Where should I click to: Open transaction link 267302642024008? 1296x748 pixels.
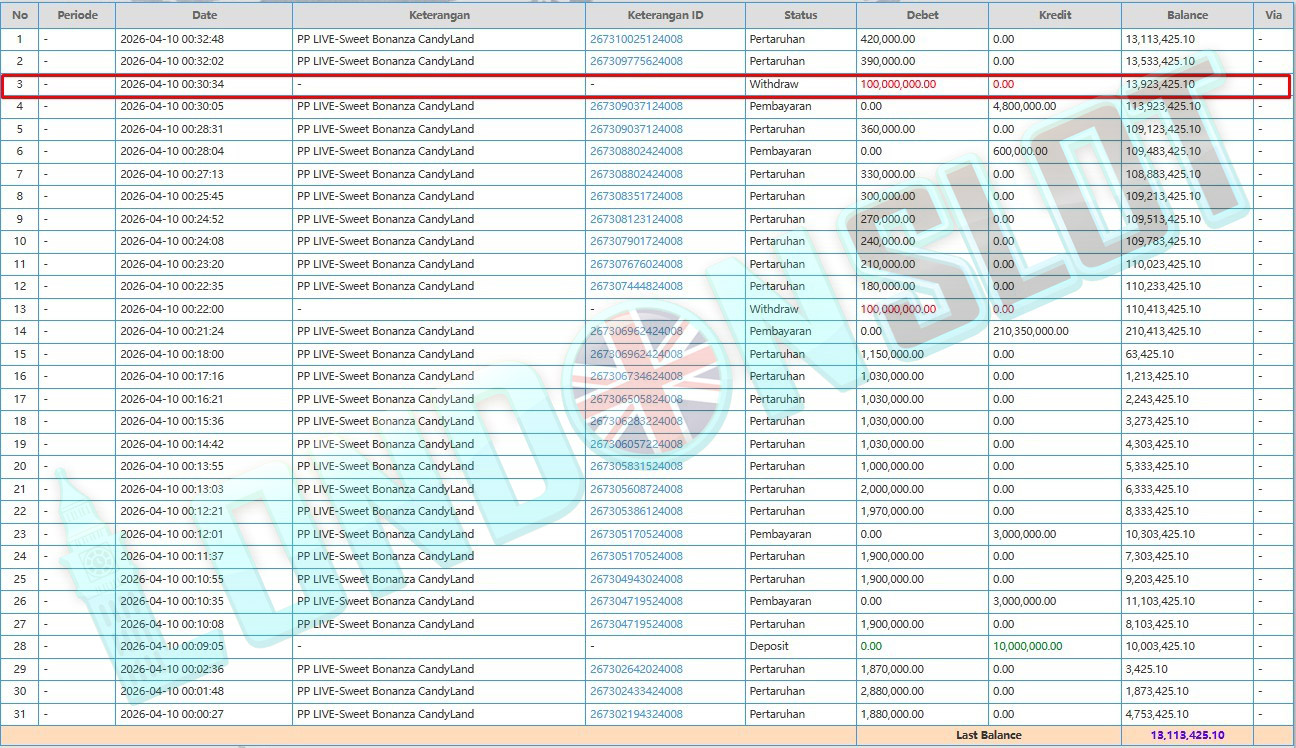pyautogui.click(x=636, y=669)
